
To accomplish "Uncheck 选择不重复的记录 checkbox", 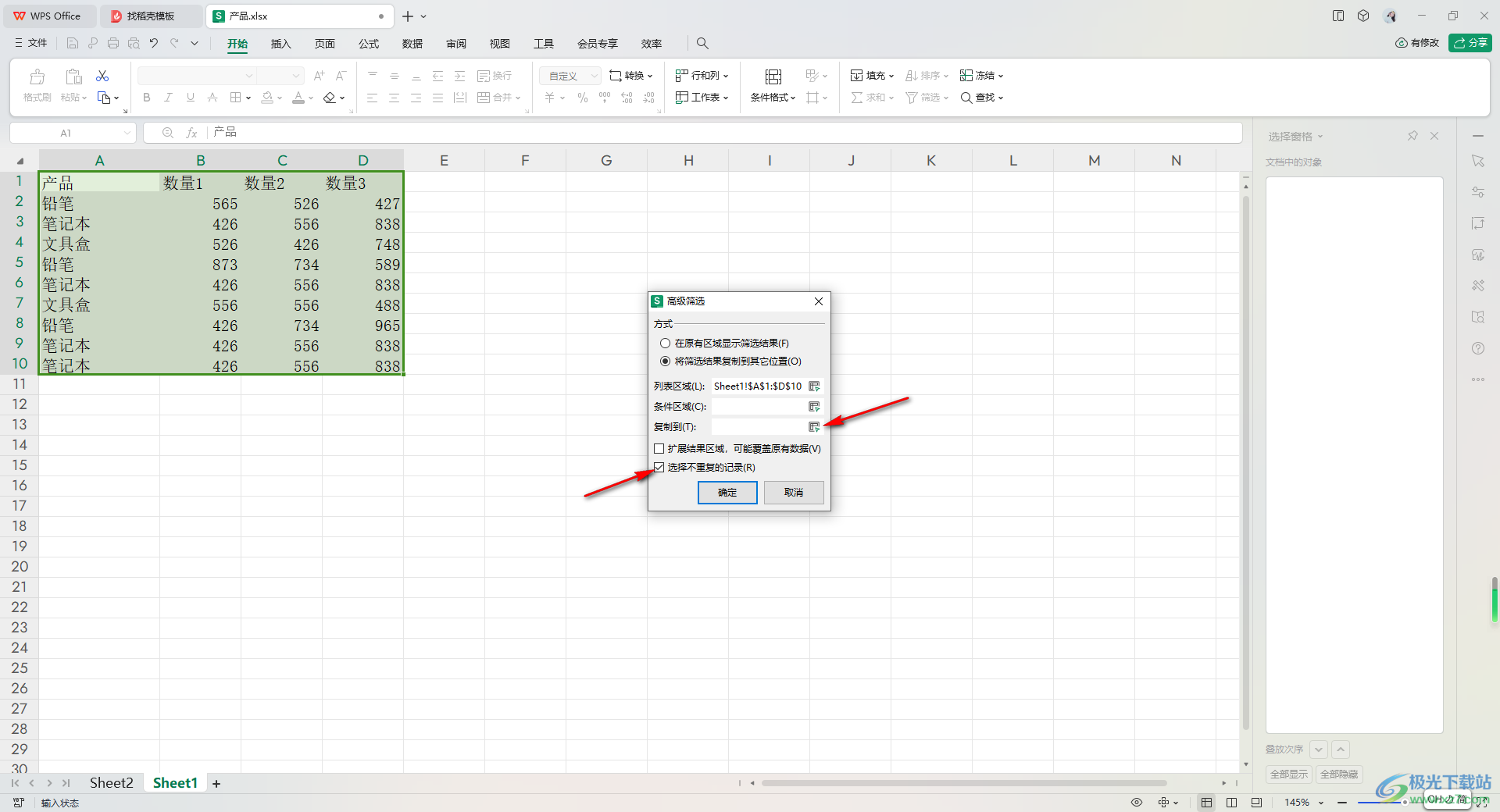I will (x=659, y=468).
